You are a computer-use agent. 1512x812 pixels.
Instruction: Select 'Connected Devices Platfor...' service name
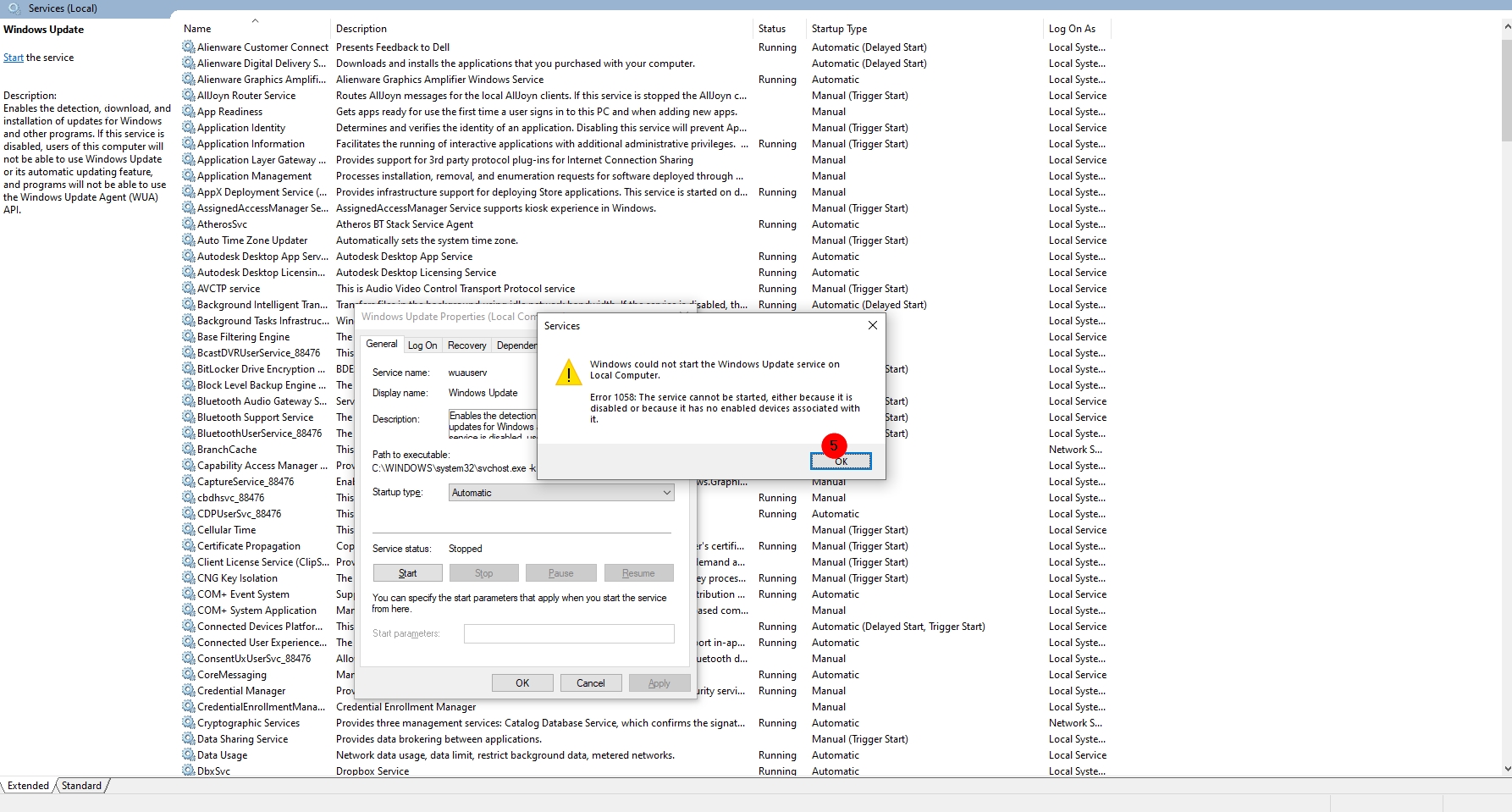(260, 627)
